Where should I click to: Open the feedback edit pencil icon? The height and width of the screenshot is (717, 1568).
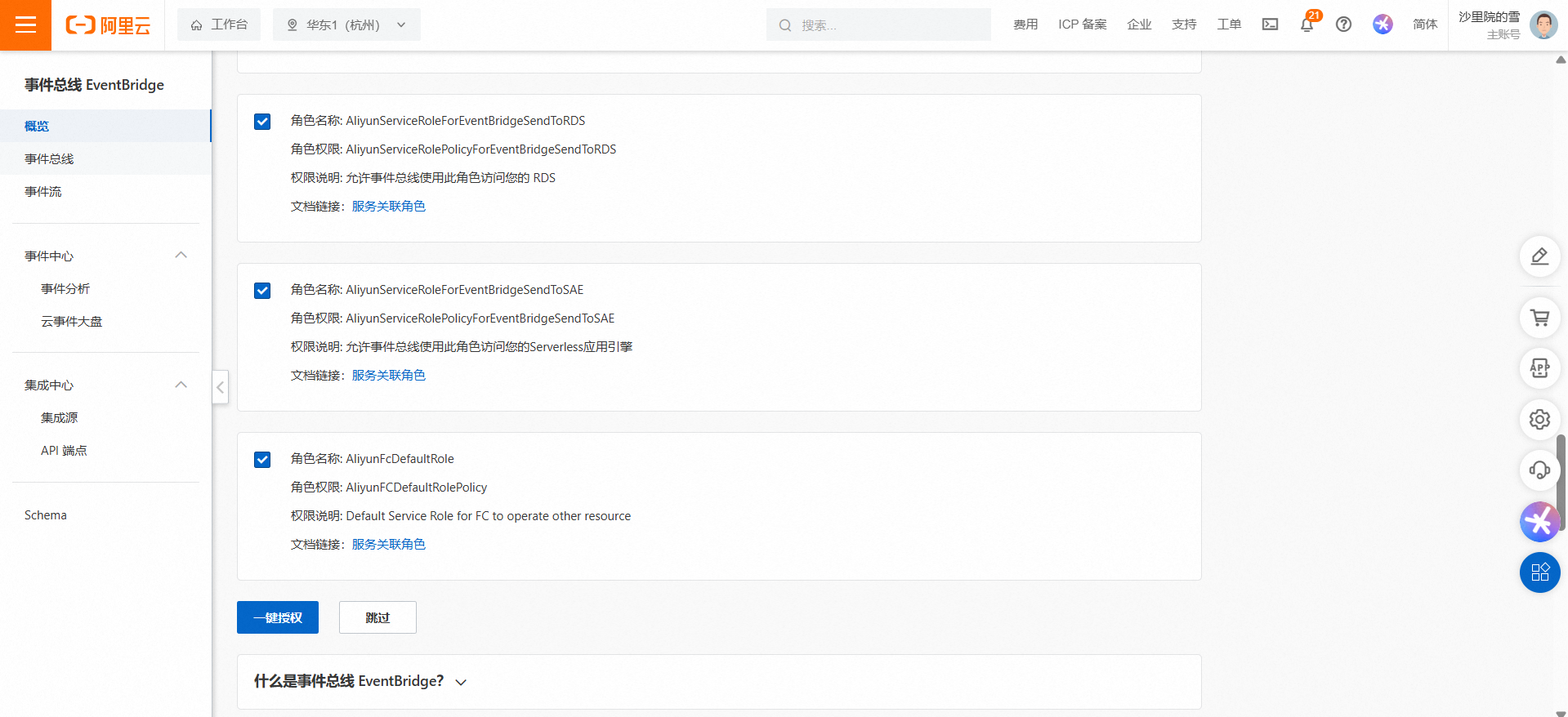(1539, 256)
